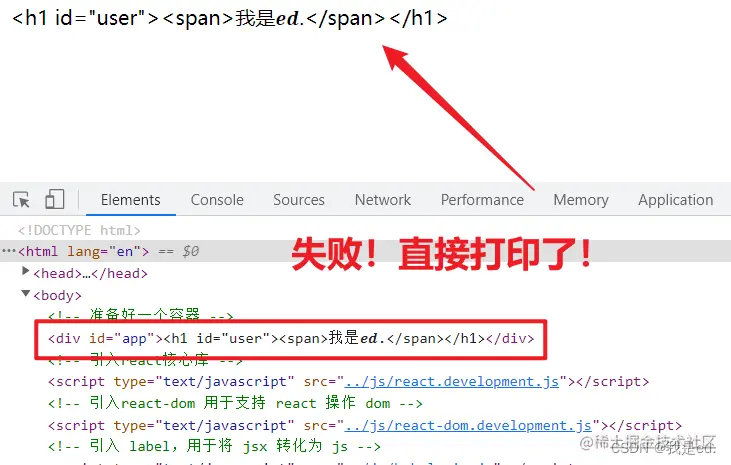Open the ellipsis actions next to html node
Viewport: 731px width, 465px height.
click(9, 251)
